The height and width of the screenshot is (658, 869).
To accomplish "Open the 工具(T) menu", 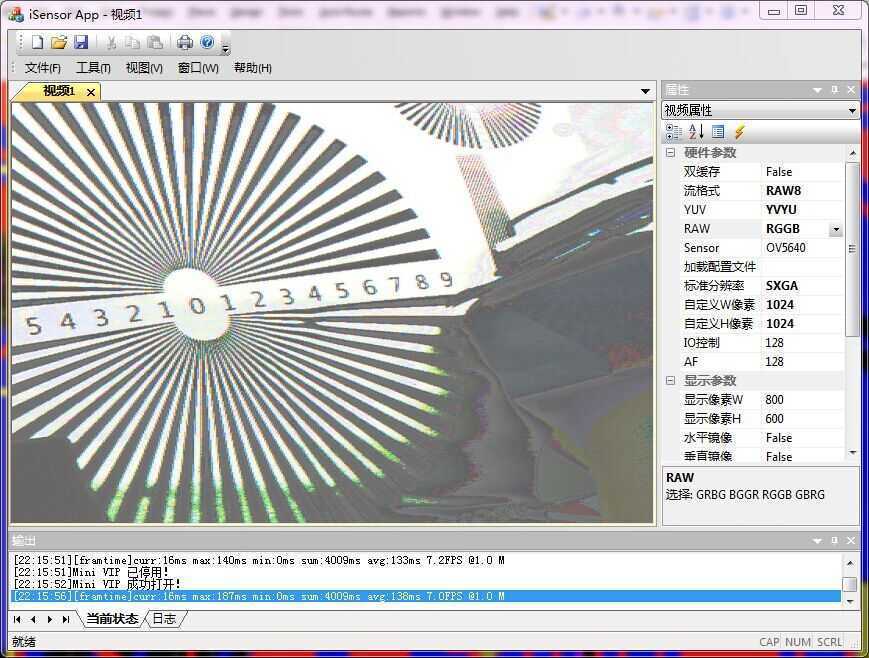I will tap(93, 68).
